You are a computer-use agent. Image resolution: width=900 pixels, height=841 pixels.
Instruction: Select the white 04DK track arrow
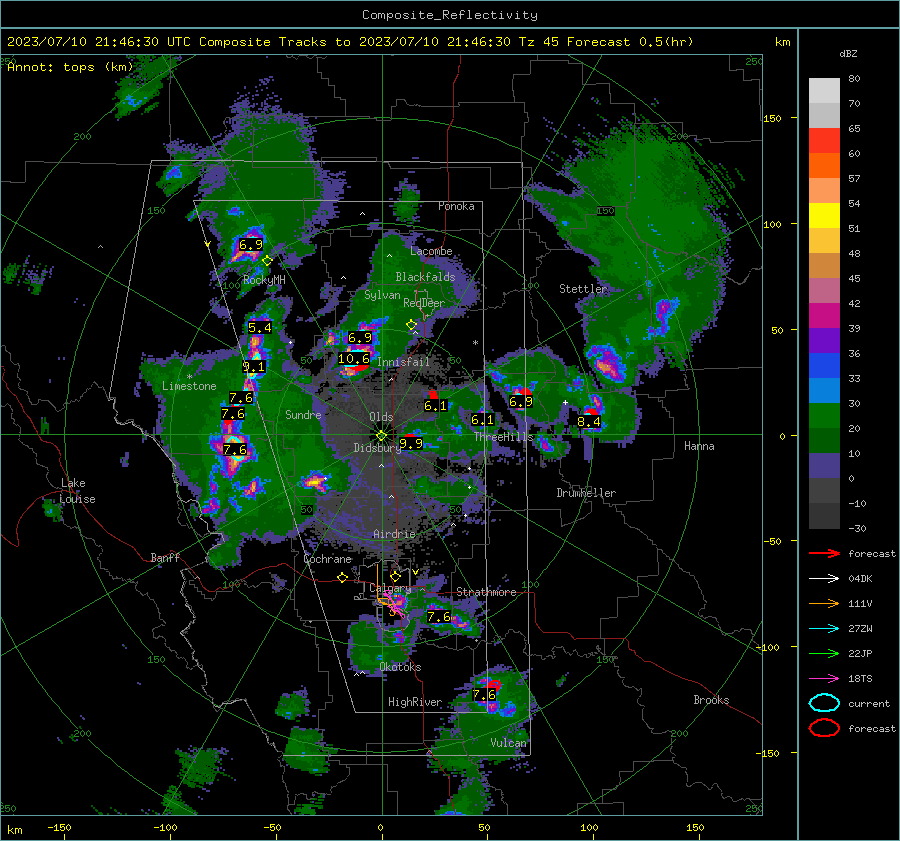tap(824, 579)
